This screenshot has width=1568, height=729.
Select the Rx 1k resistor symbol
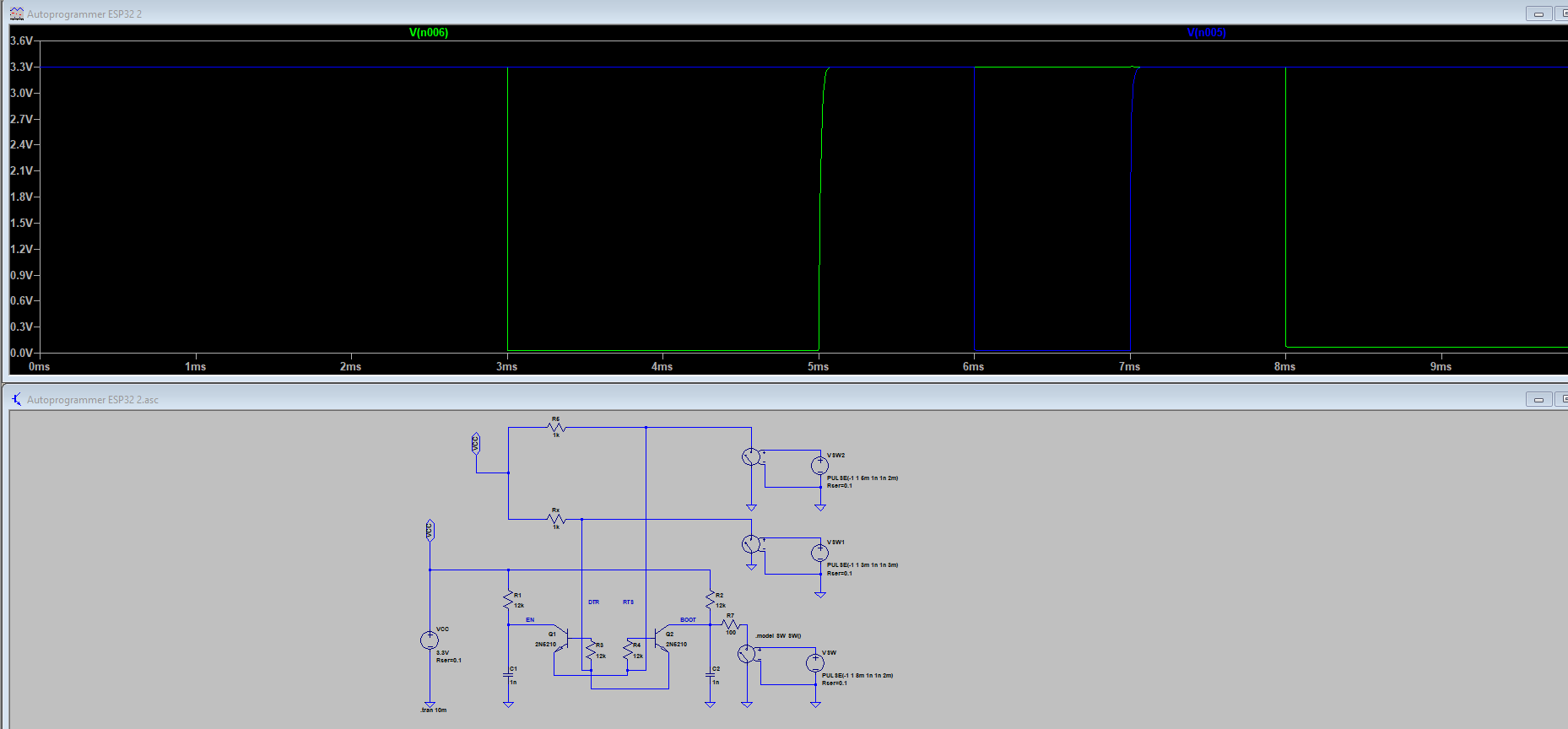pyautogui.click(x=556, y=519)
